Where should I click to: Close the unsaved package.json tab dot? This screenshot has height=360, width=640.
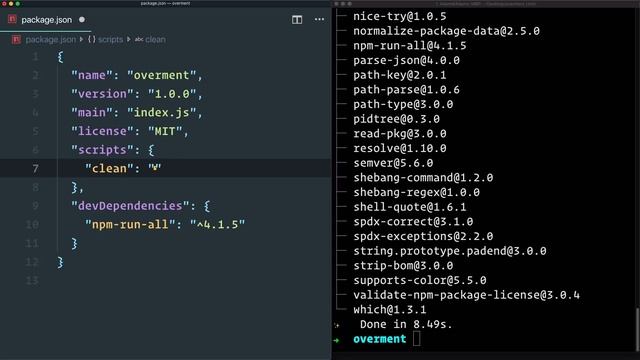tap(82, 20)
